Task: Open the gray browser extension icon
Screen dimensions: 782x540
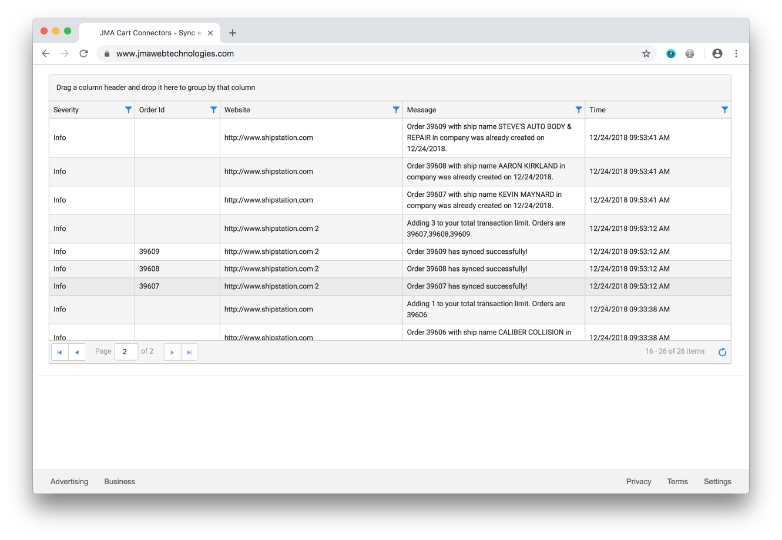Action: click(x=690, y=53)
